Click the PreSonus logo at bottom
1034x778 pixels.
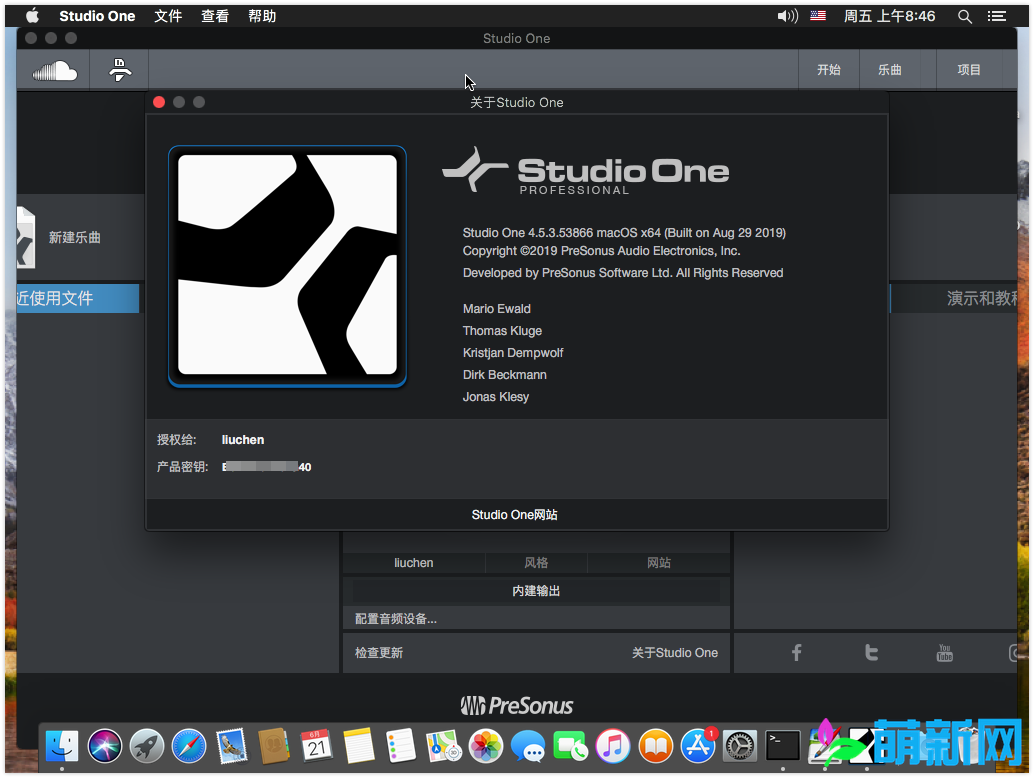point(516,706)
